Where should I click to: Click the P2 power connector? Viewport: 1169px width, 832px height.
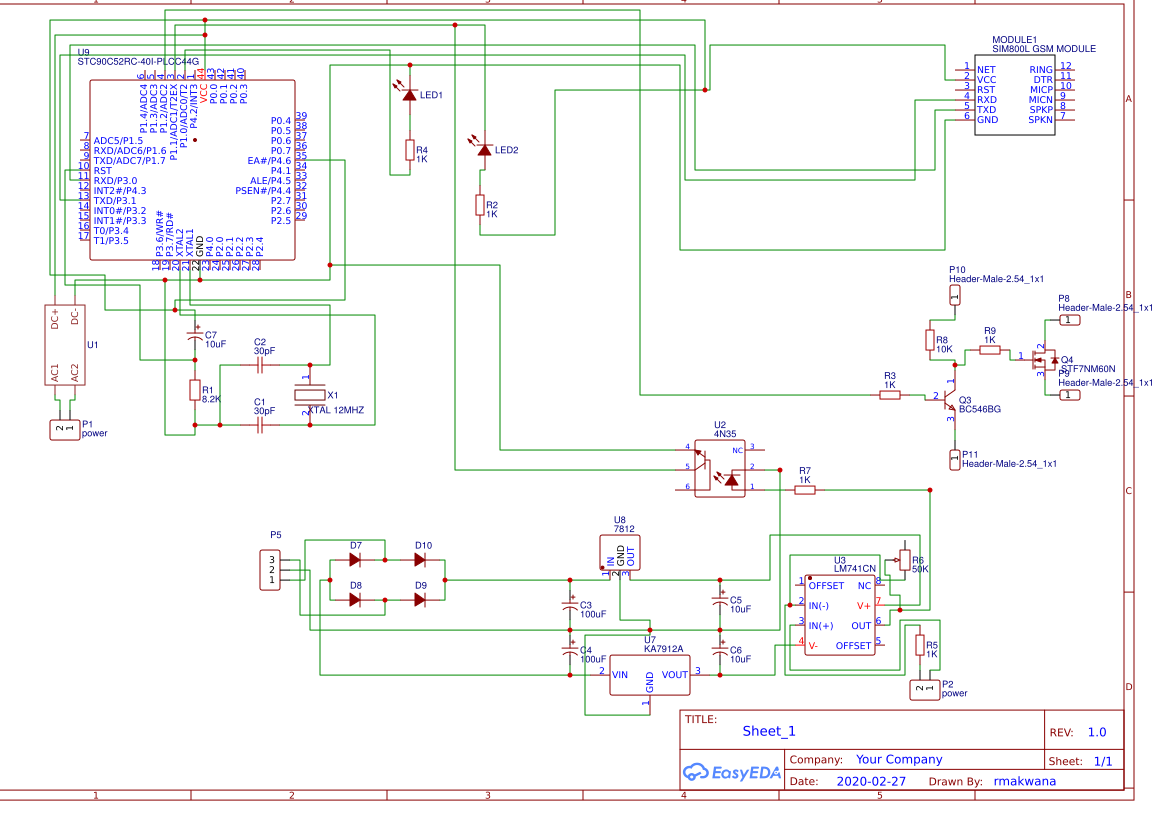[924, 690]
